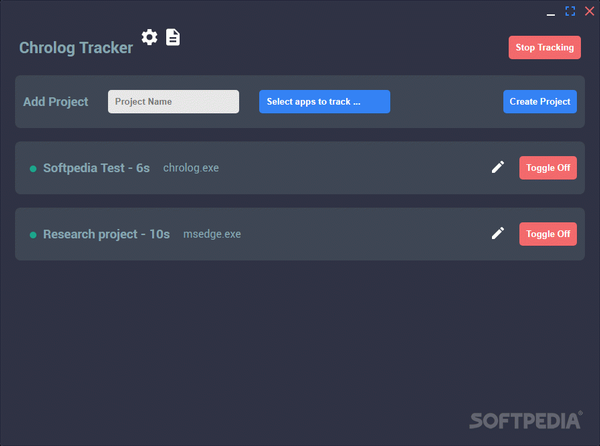Toggle Off the Research project
Image resolution: width=600 pixels, height=446 pixels.
pos(548,234)
